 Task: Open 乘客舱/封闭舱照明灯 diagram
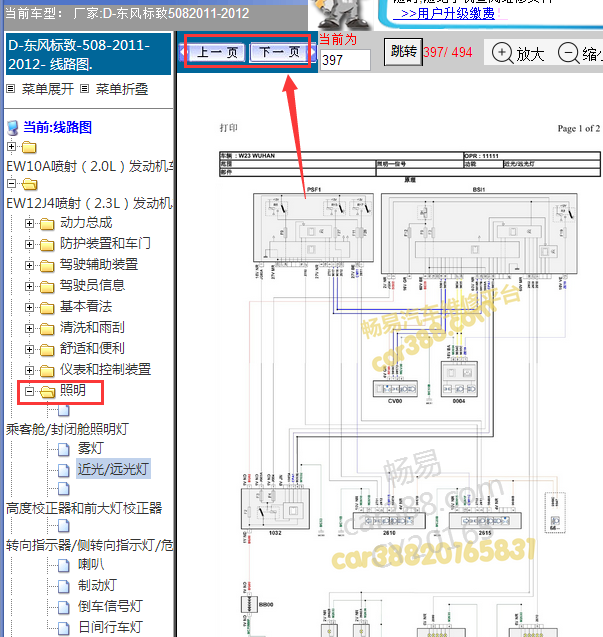tap(67, 429)
